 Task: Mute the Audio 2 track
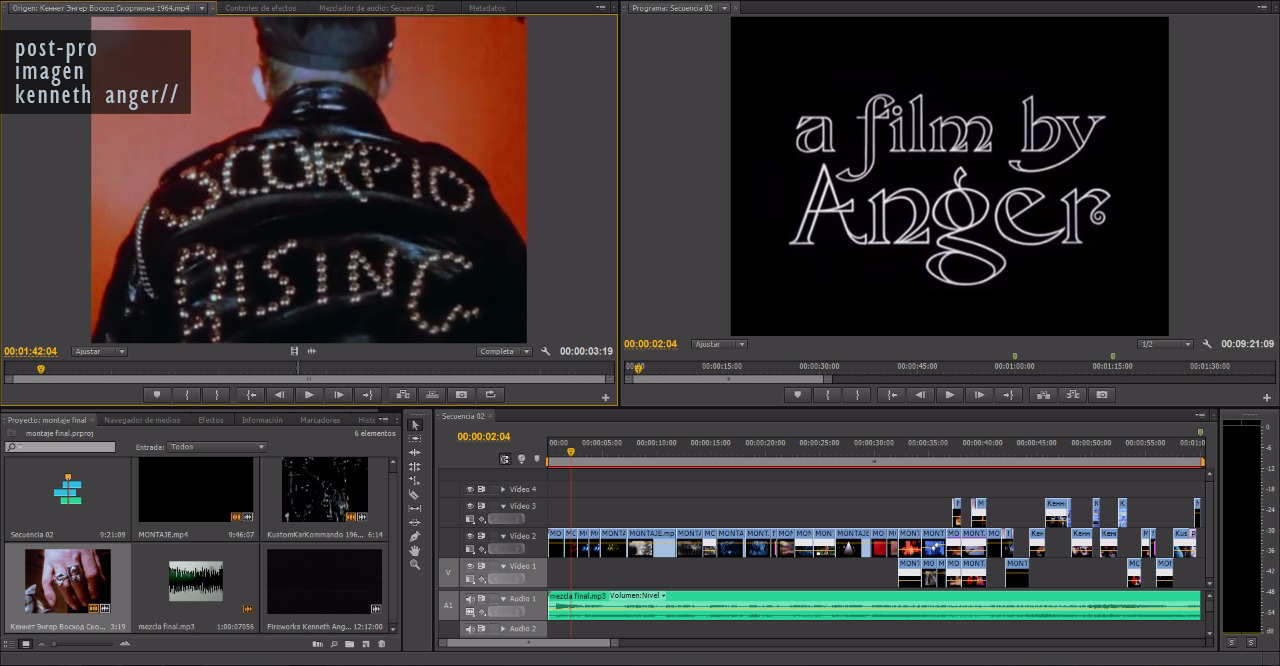pyautogui.click(x=470, y=629)
